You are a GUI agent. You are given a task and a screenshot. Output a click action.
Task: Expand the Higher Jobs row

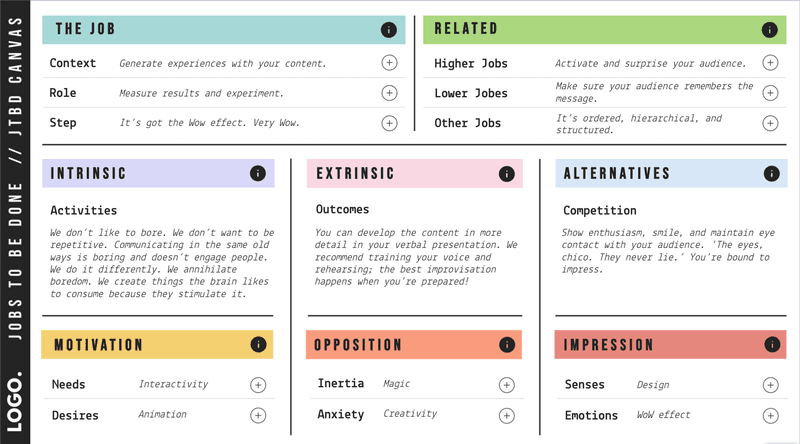pyautogui.click(x=770, y=63)
